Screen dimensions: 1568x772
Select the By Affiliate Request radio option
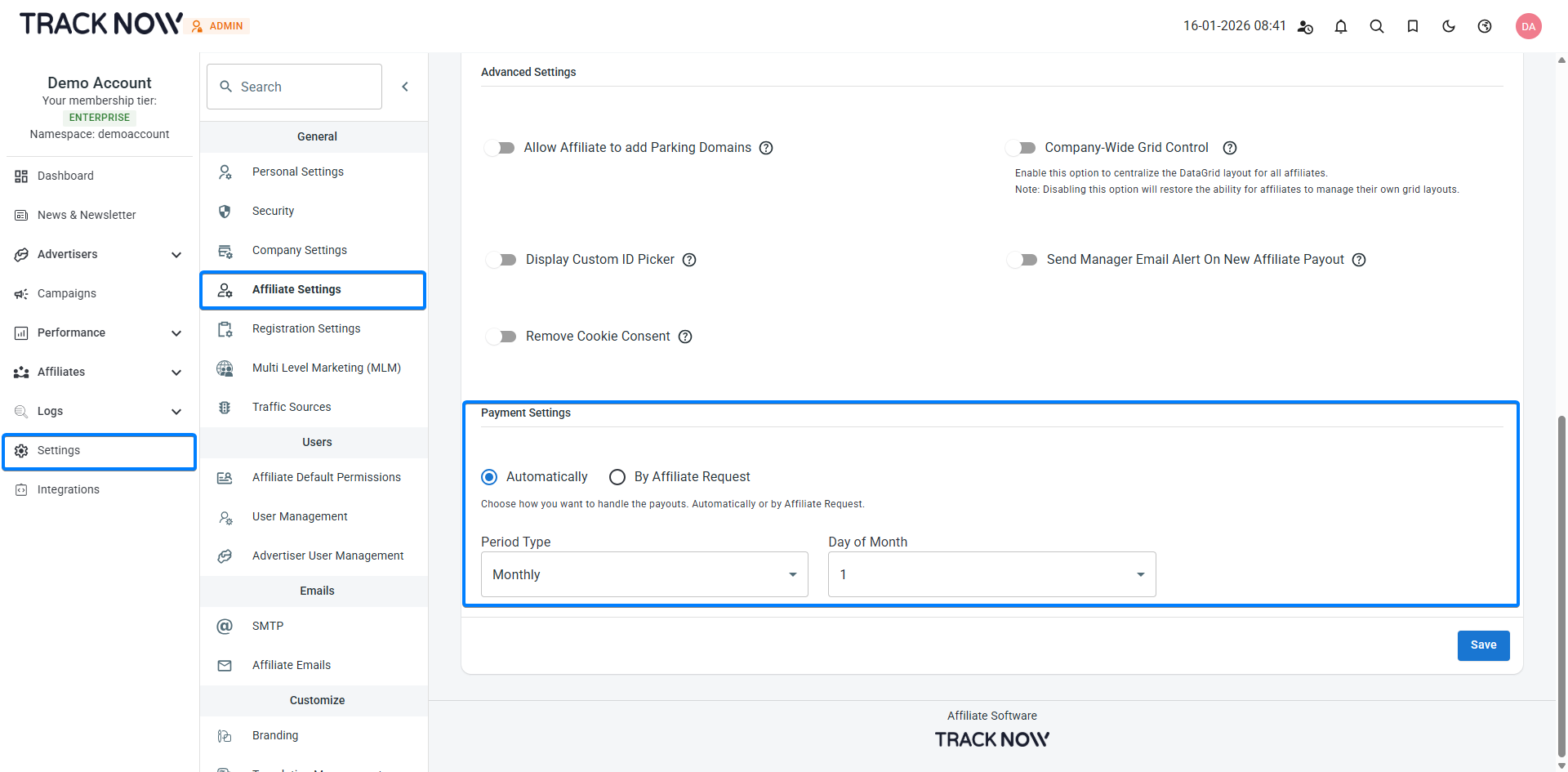617,477
